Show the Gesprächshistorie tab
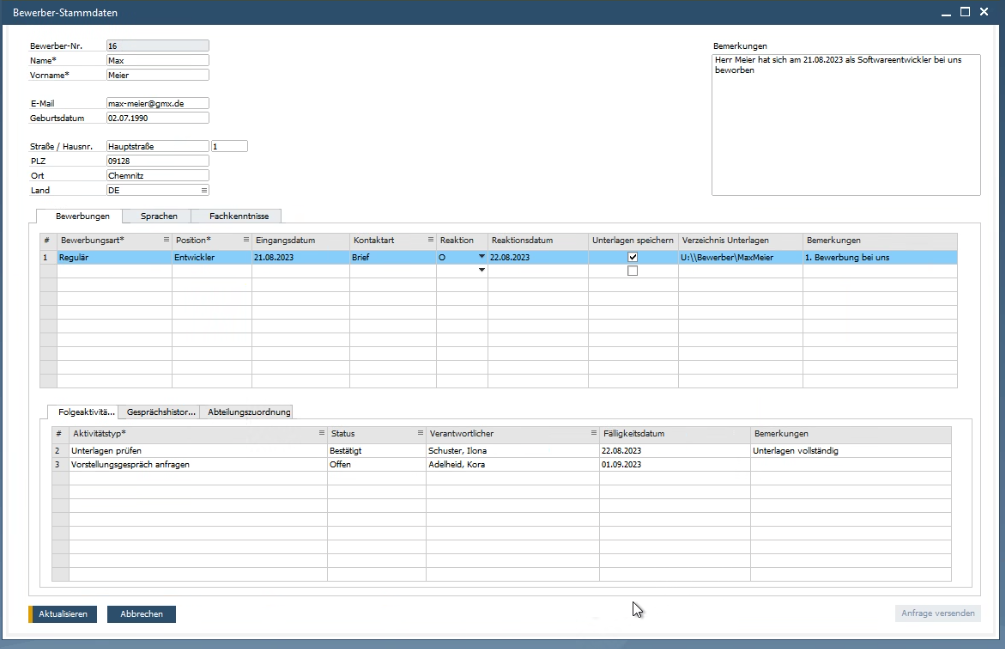Image resolution: width=1005 pixels, height=649 pixels. click(x=160, y=411)
